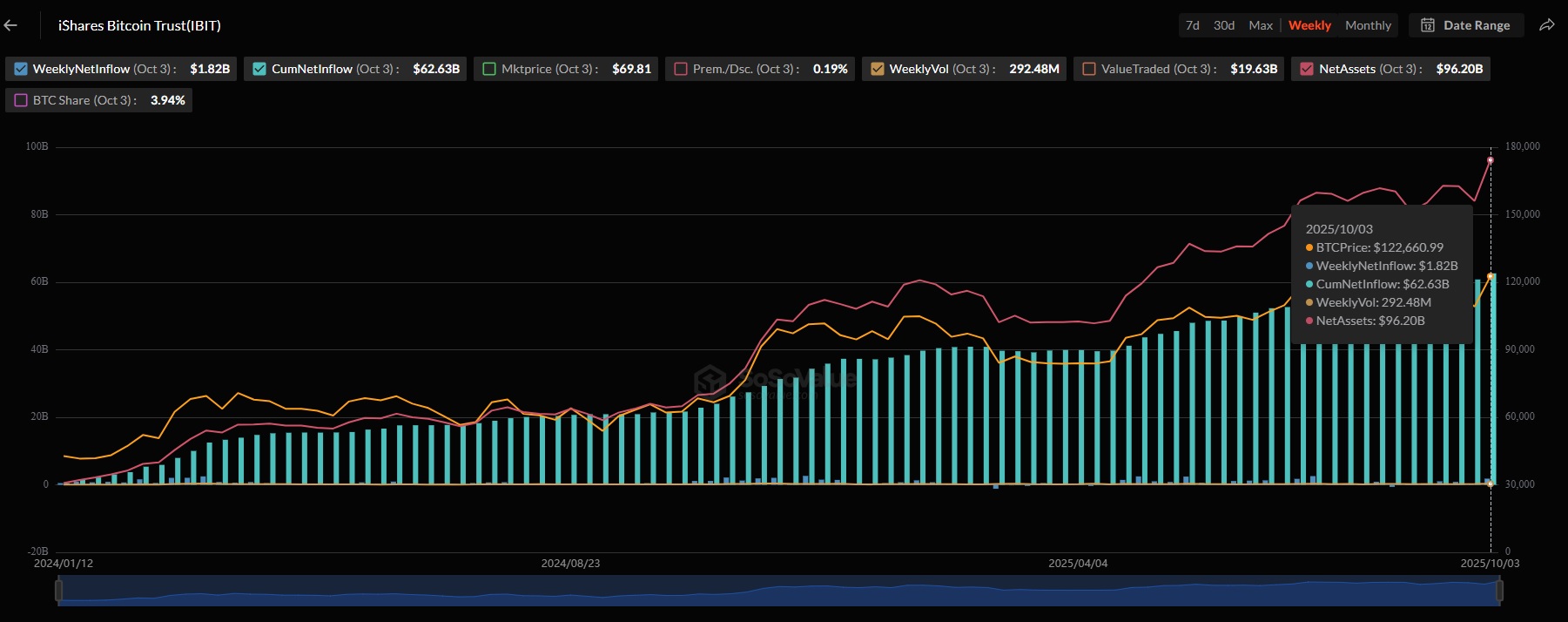Toggle off the WeeklyVol checkbox
The width and height of the screenshot is (1568, 622).
click(877, 69)
